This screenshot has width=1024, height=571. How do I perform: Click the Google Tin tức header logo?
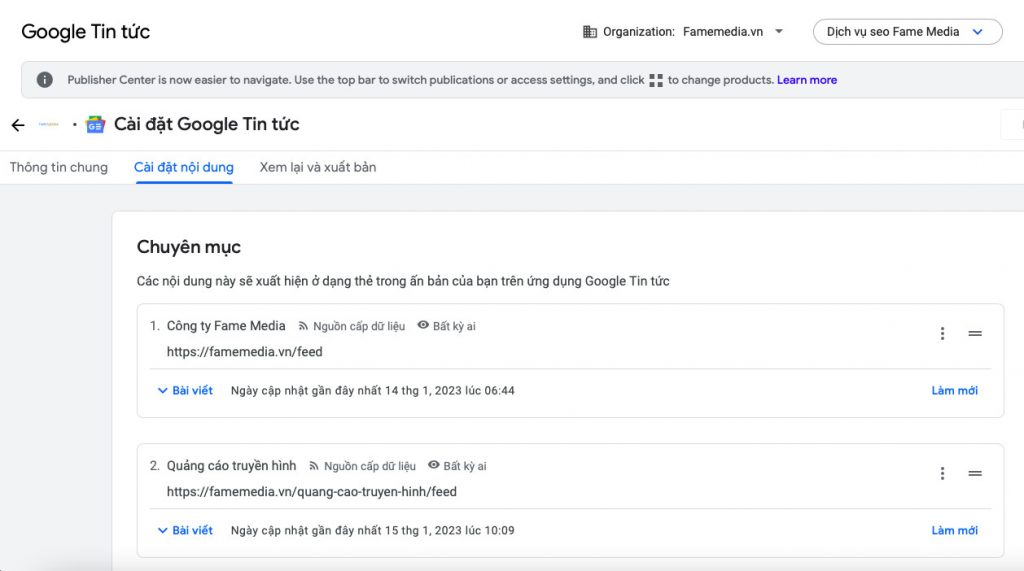click(86, 31)
